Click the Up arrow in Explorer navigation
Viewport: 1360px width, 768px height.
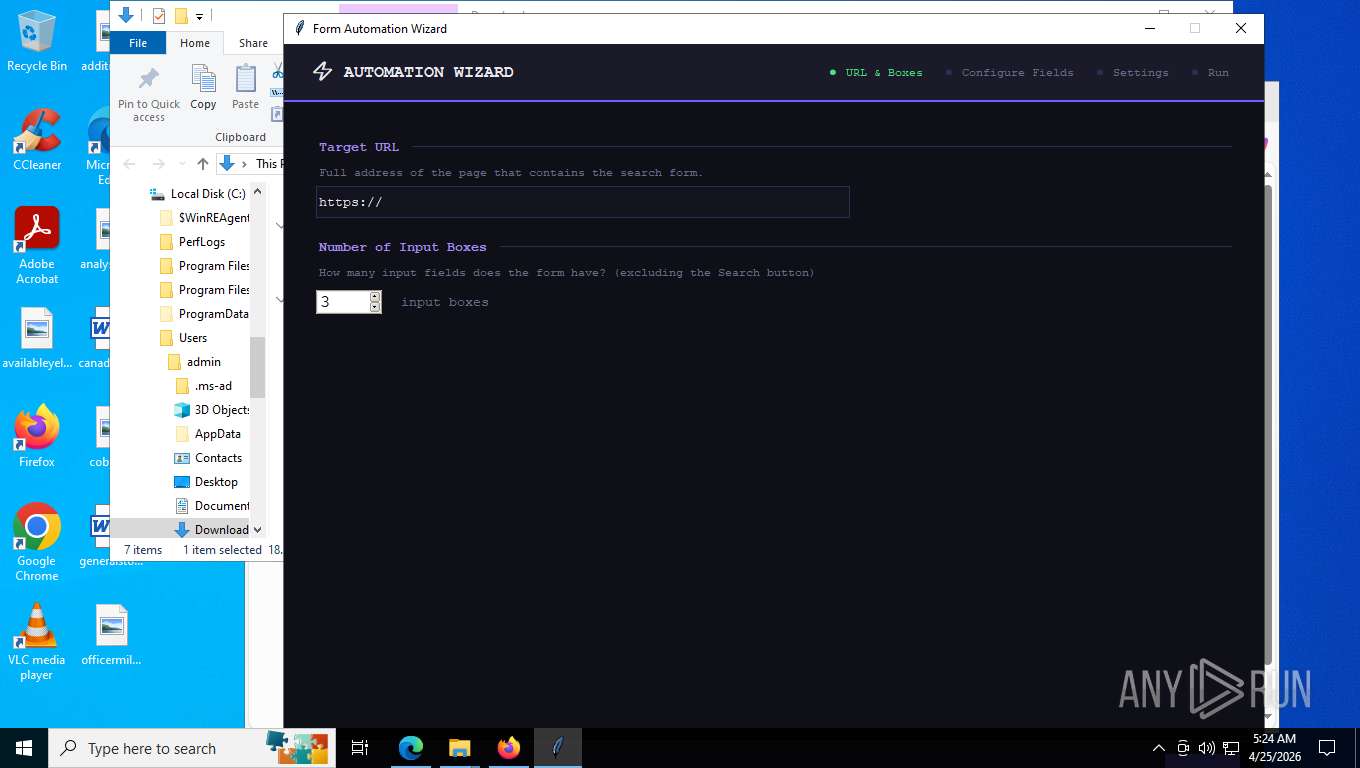[x=203, y=164]
